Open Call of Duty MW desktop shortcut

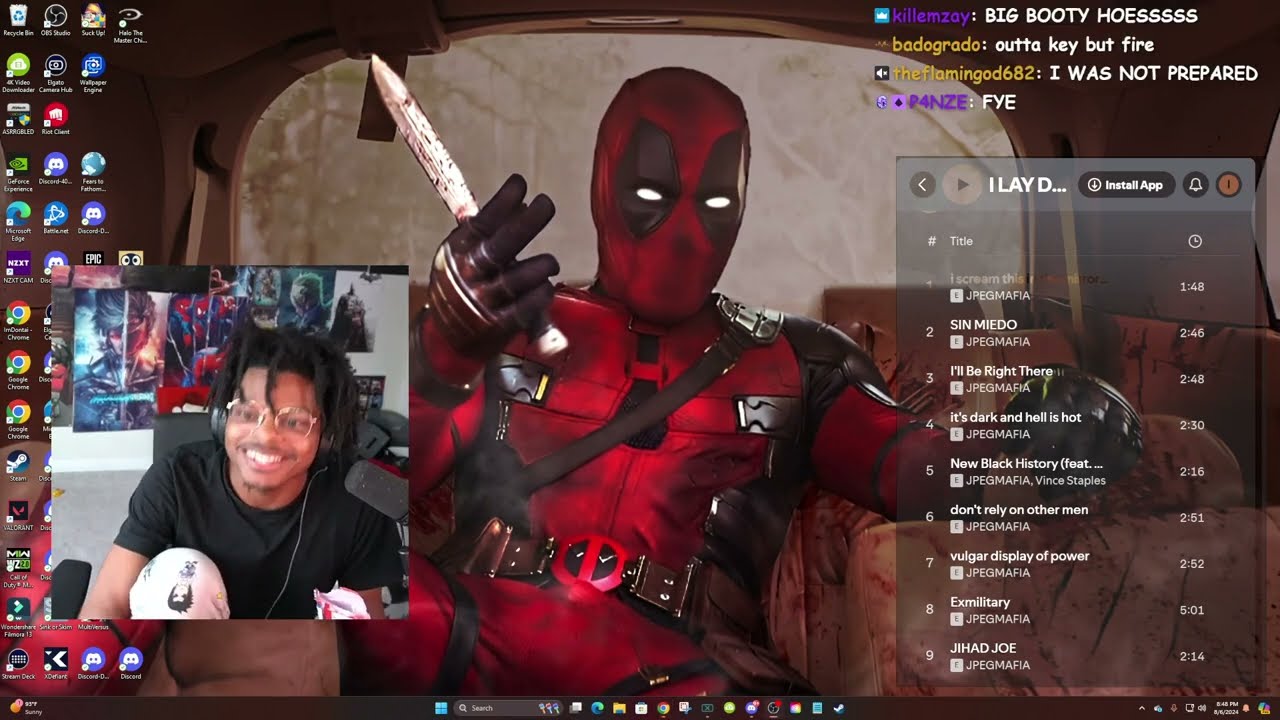[18, 566]
